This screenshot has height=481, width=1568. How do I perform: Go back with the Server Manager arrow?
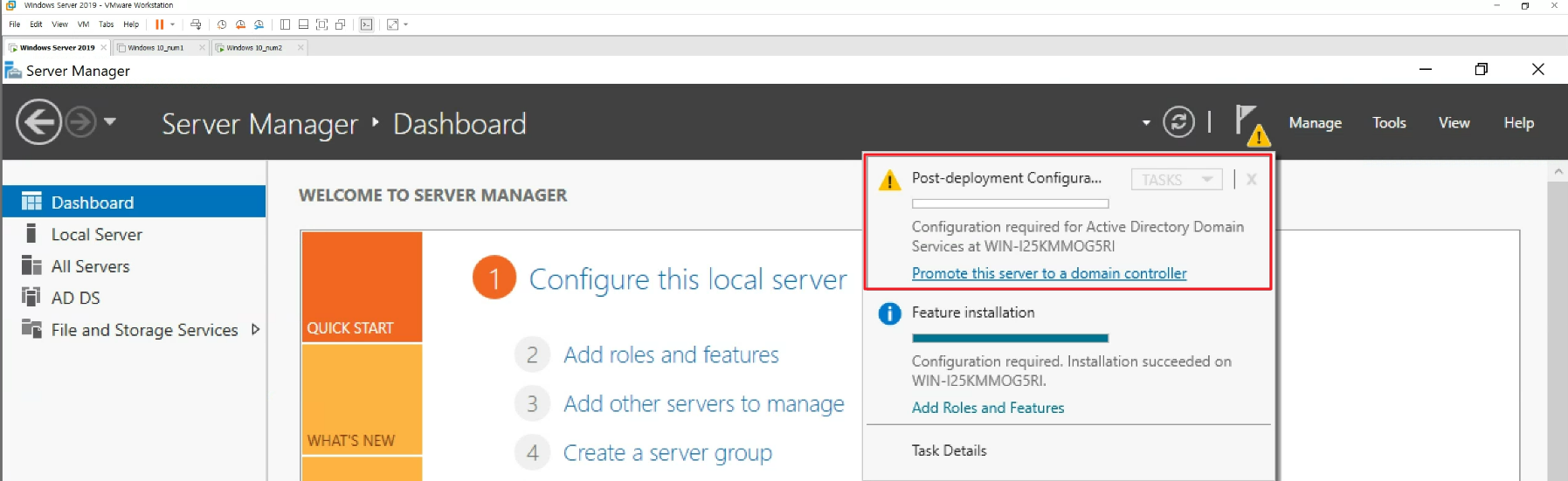click(38, 121)
